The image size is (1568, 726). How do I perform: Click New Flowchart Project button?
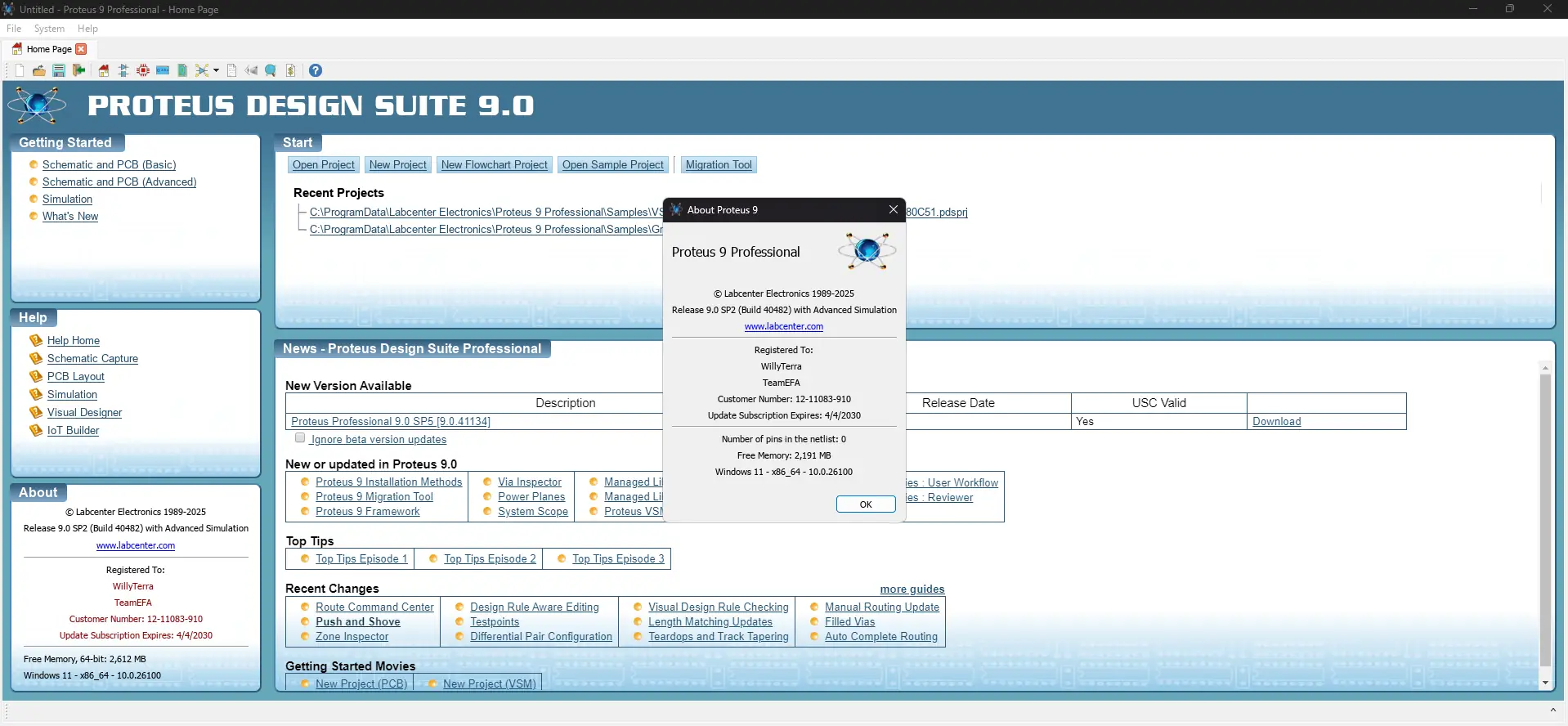point(495,165)
